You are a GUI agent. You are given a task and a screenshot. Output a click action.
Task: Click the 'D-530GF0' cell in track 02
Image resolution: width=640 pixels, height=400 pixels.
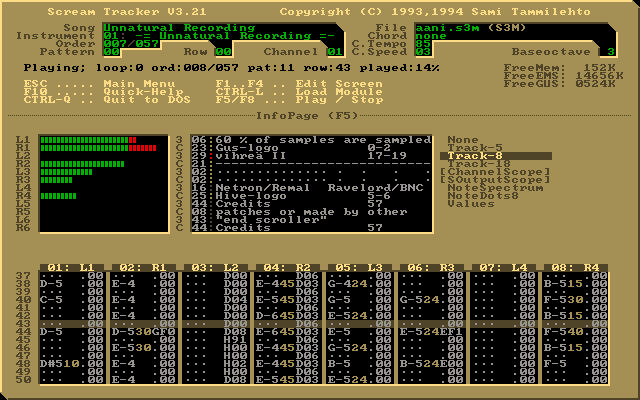(144, 332)
